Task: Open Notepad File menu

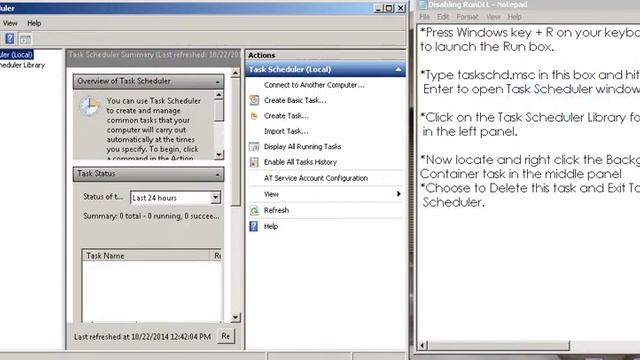Action: (424, 17)
